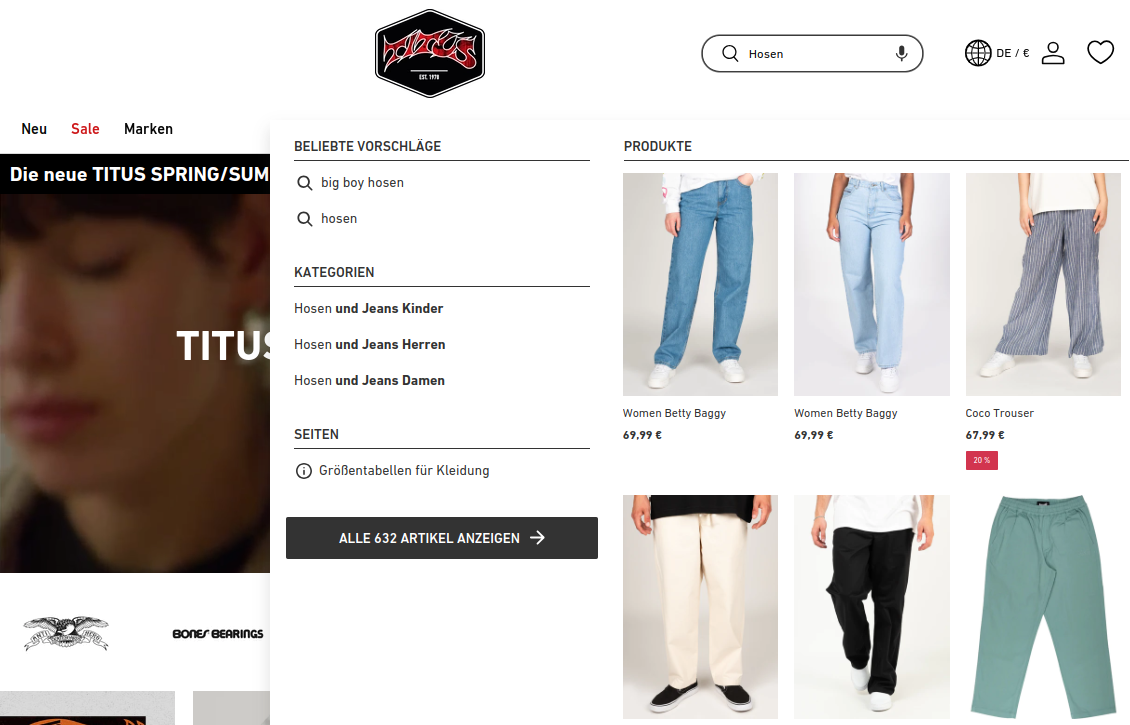
Task: Open the wishlist heart icon
Action: point(1100,53)
